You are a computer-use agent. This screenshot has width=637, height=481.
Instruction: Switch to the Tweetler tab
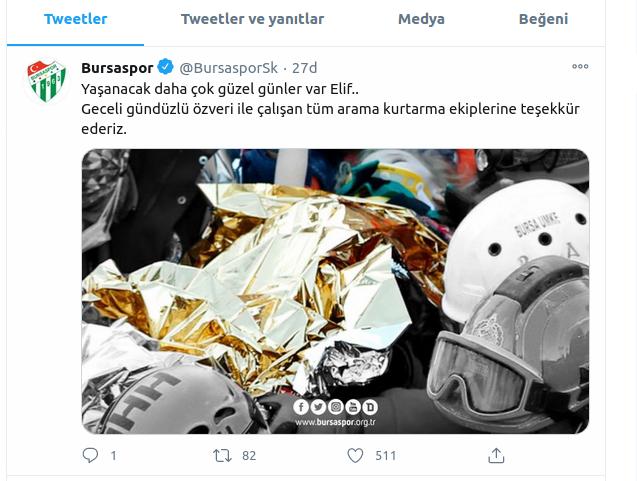pos(76,19)
